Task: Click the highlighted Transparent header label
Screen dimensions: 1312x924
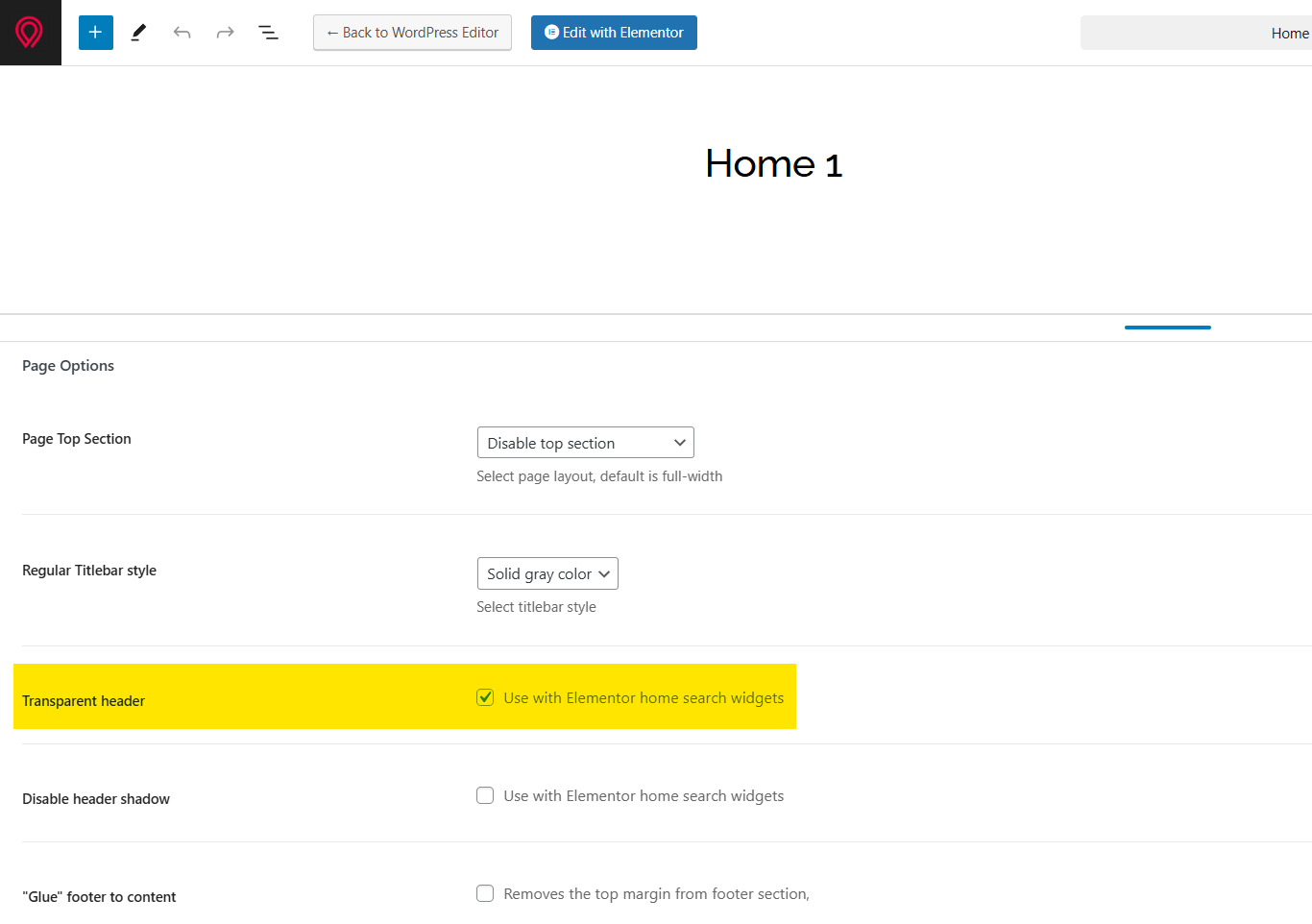Action: pyautogui.click(x=84, y=701)
